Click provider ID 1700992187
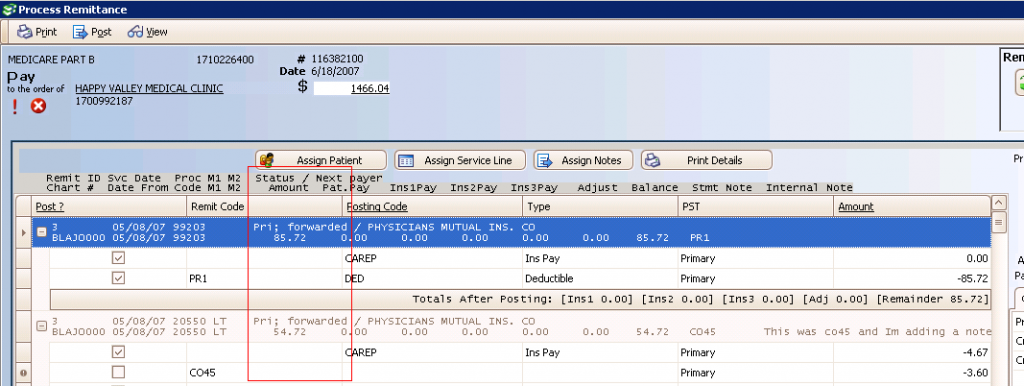Image resolution: width=1024 pixels, height=386 pixels. [x=104, y=101]
